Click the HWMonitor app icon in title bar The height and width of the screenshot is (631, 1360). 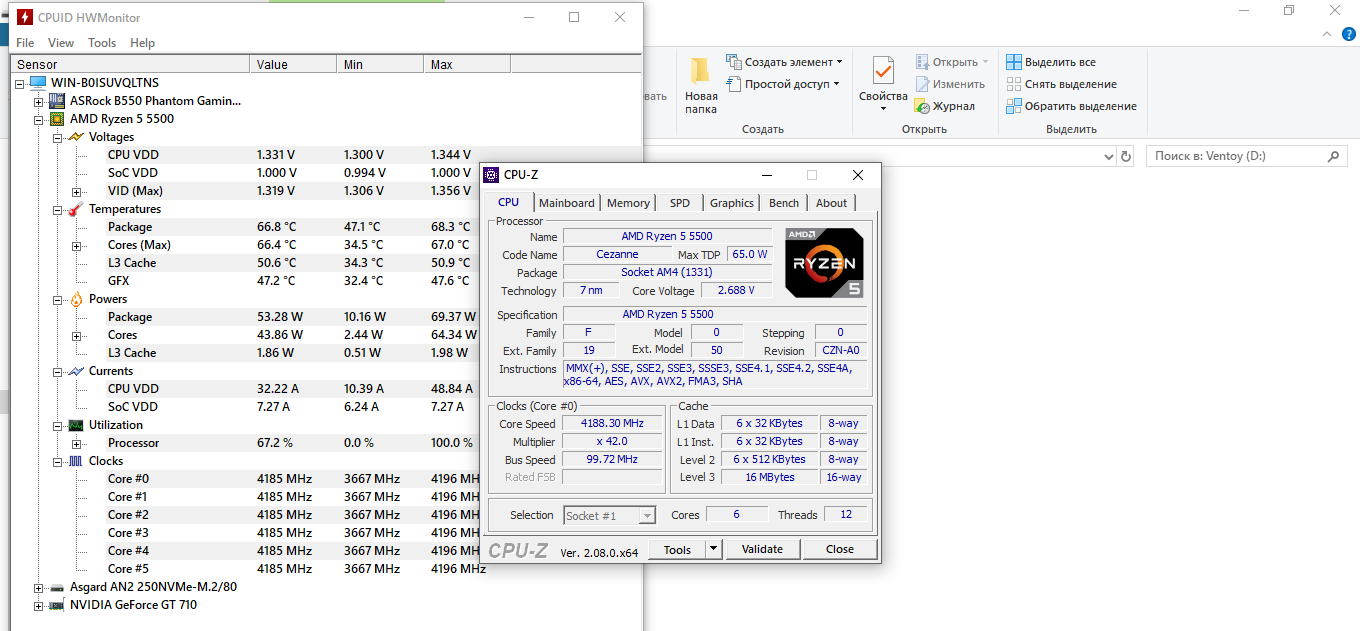pos(24,17)
